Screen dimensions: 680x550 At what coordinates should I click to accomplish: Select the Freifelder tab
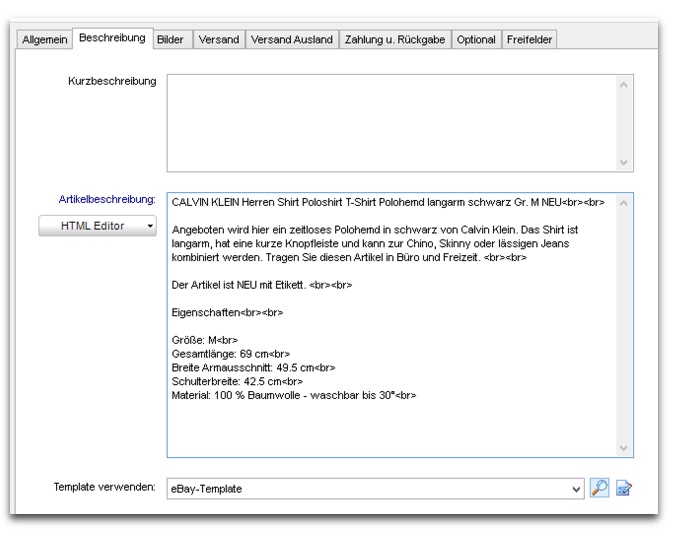(x=530, y=40)
